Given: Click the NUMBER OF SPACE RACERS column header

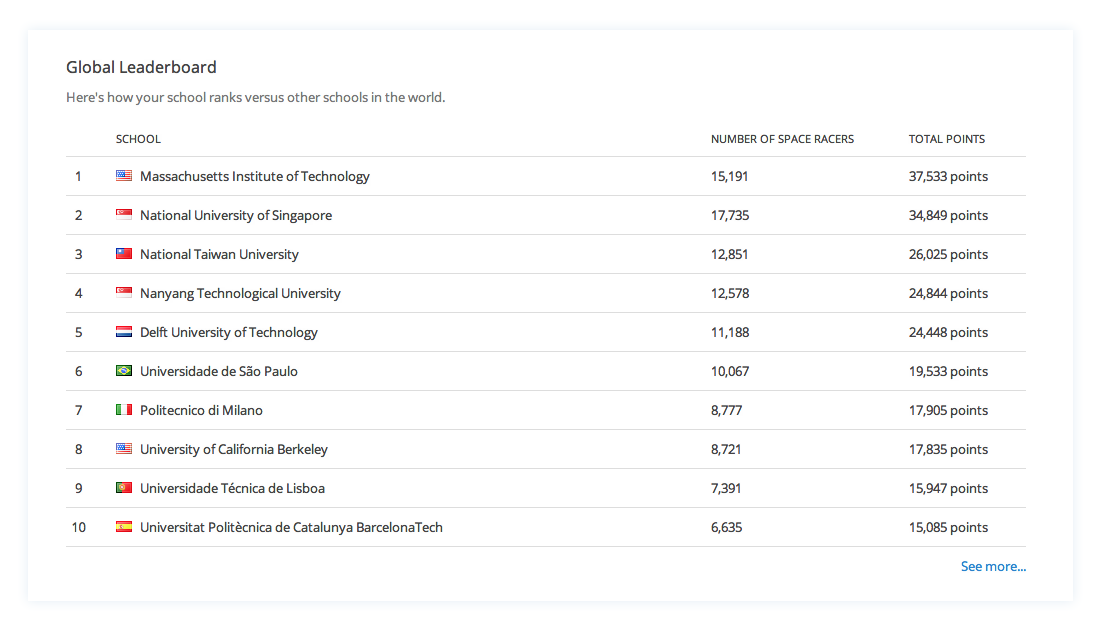Looking at the screenshot, I should click(x=782, y=139).
